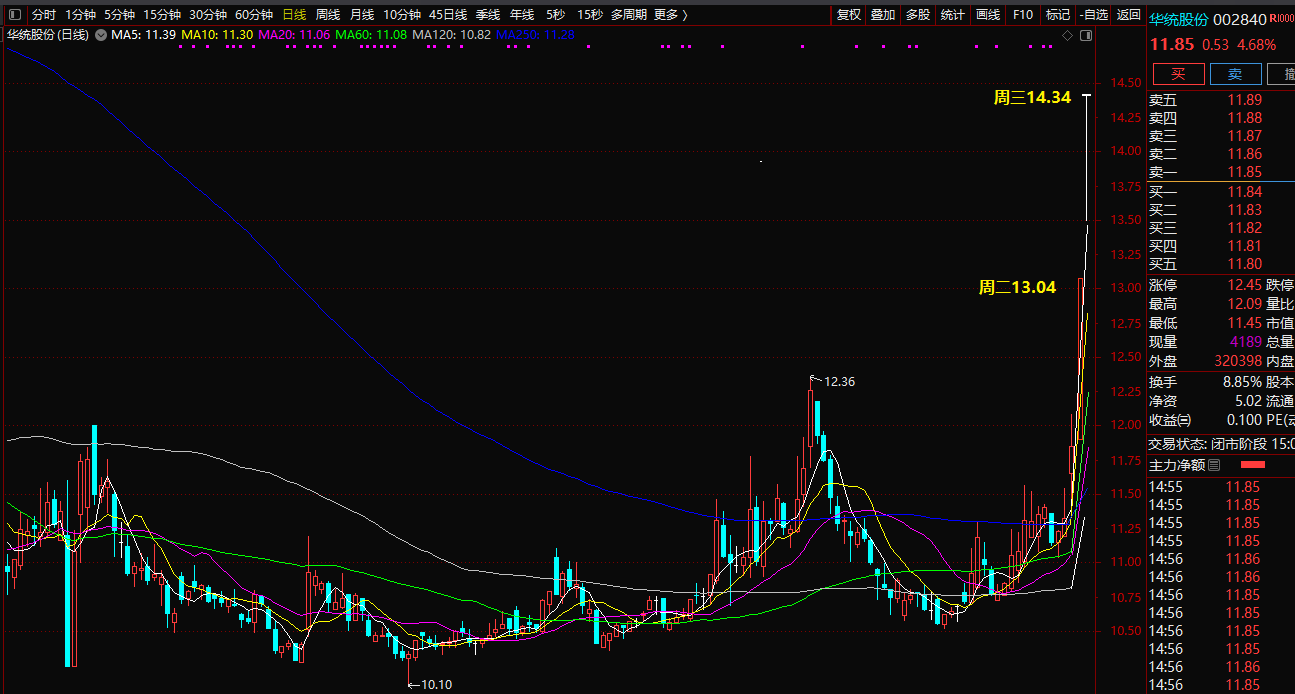This screenshot has width=1295, height=694.
Task: Select the 5秒 period
Action: [x=555, y=15]
